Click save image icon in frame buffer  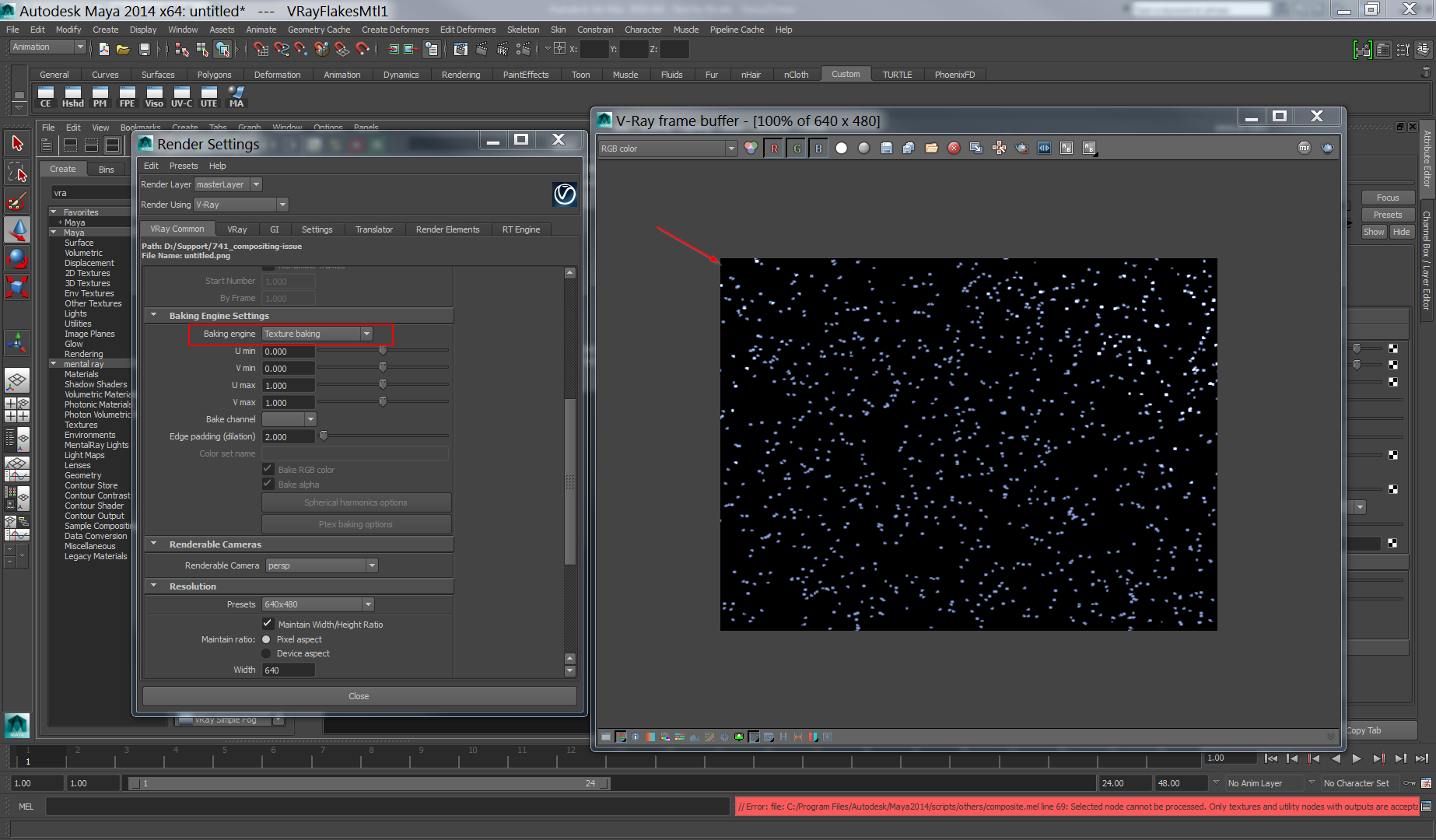point(886,149)
